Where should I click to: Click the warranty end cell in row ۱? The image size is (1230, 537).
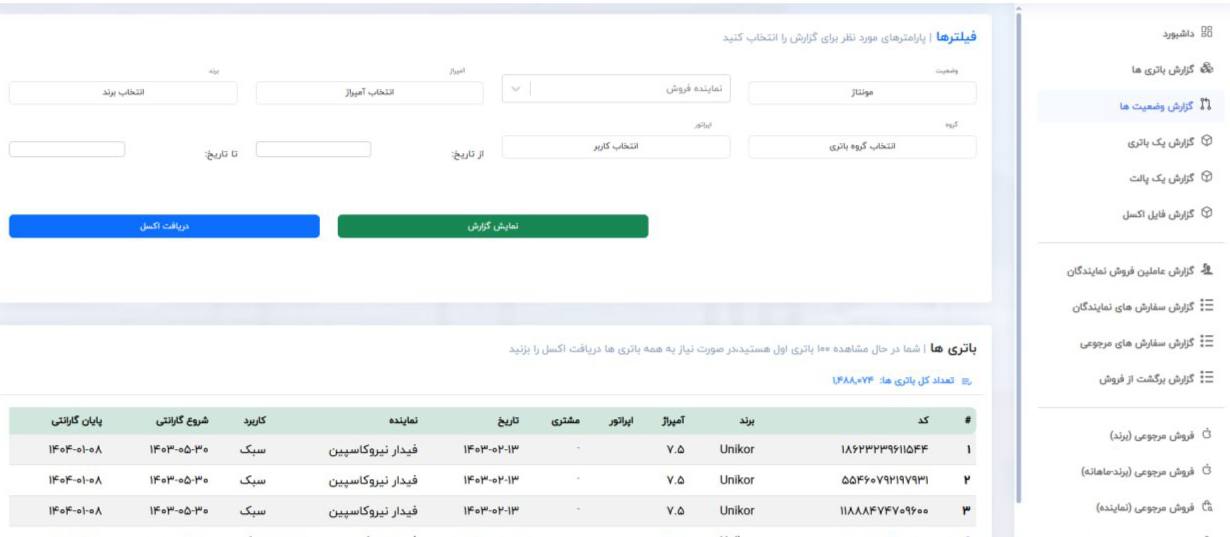click(75, 450)
